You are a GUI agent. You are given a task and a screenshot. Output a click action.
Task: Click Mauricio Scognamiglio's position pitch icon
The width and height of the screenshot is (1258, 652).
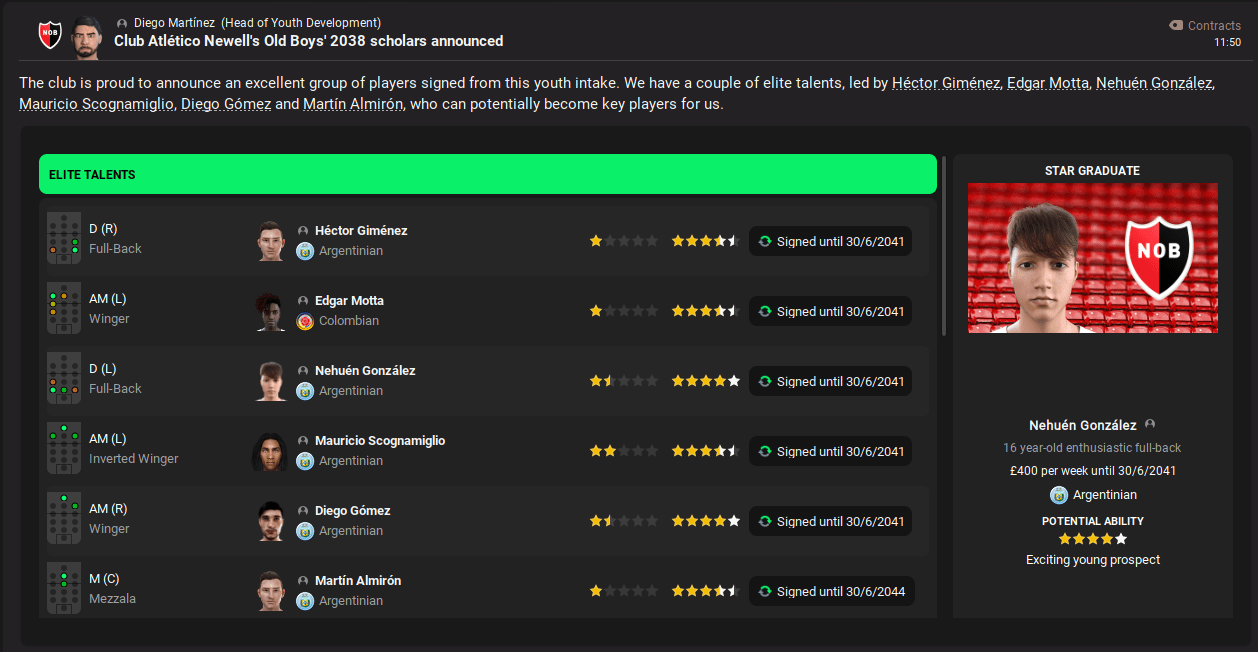coord(64,449)
